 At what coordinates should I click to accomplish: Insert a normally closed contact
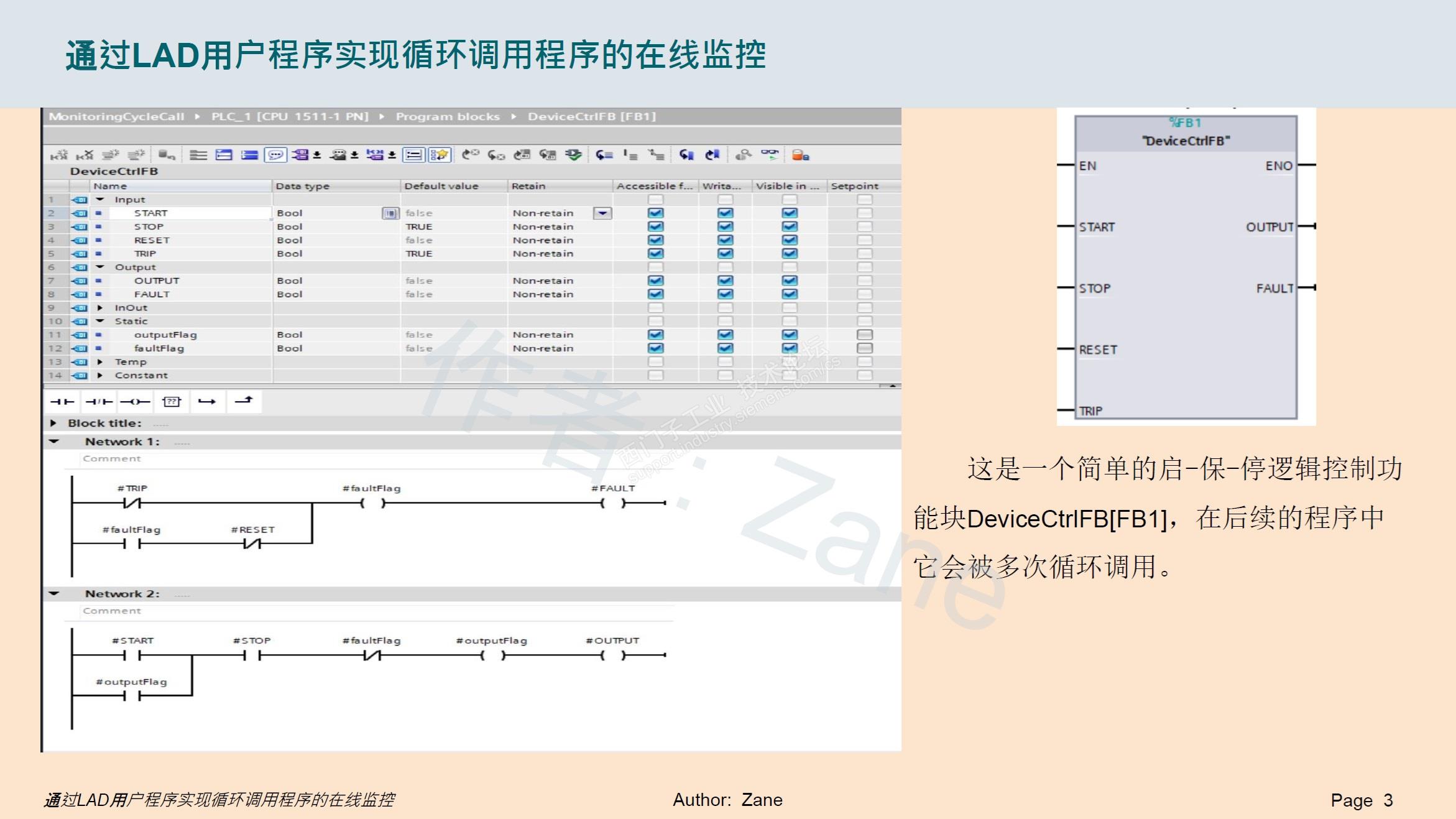click(99, 402)
